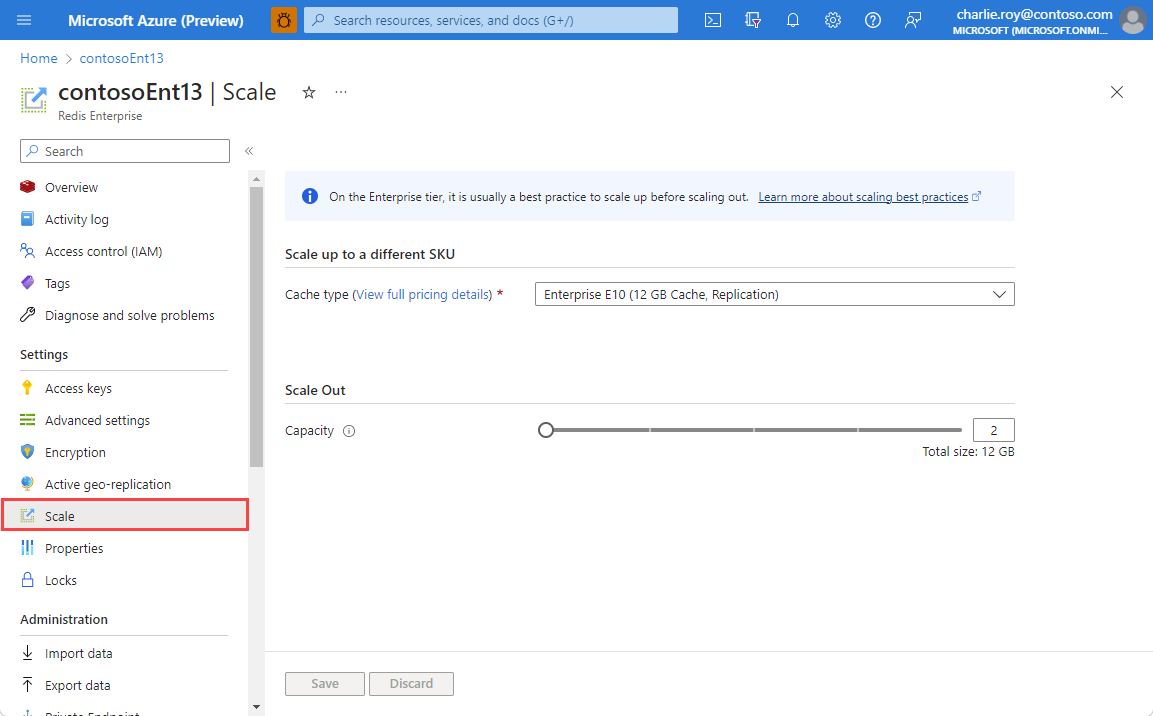Open the ellipsis more options menu
The width and height of the screenshot is (1153, 716).
tap(340, 92)
